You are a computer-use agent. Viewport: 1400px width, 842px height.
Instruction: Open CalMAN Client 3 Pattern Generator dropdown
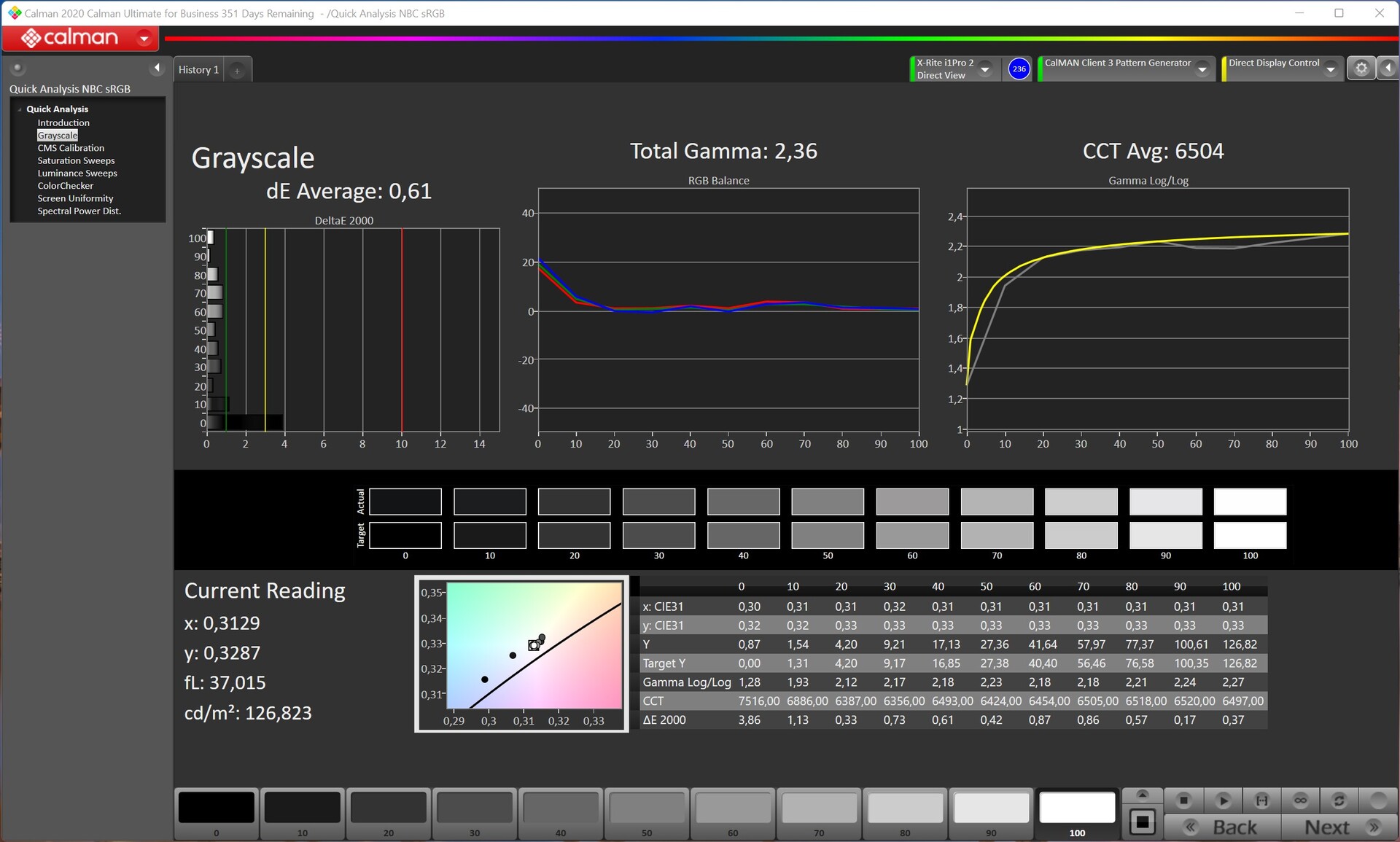click(1202, 69)
